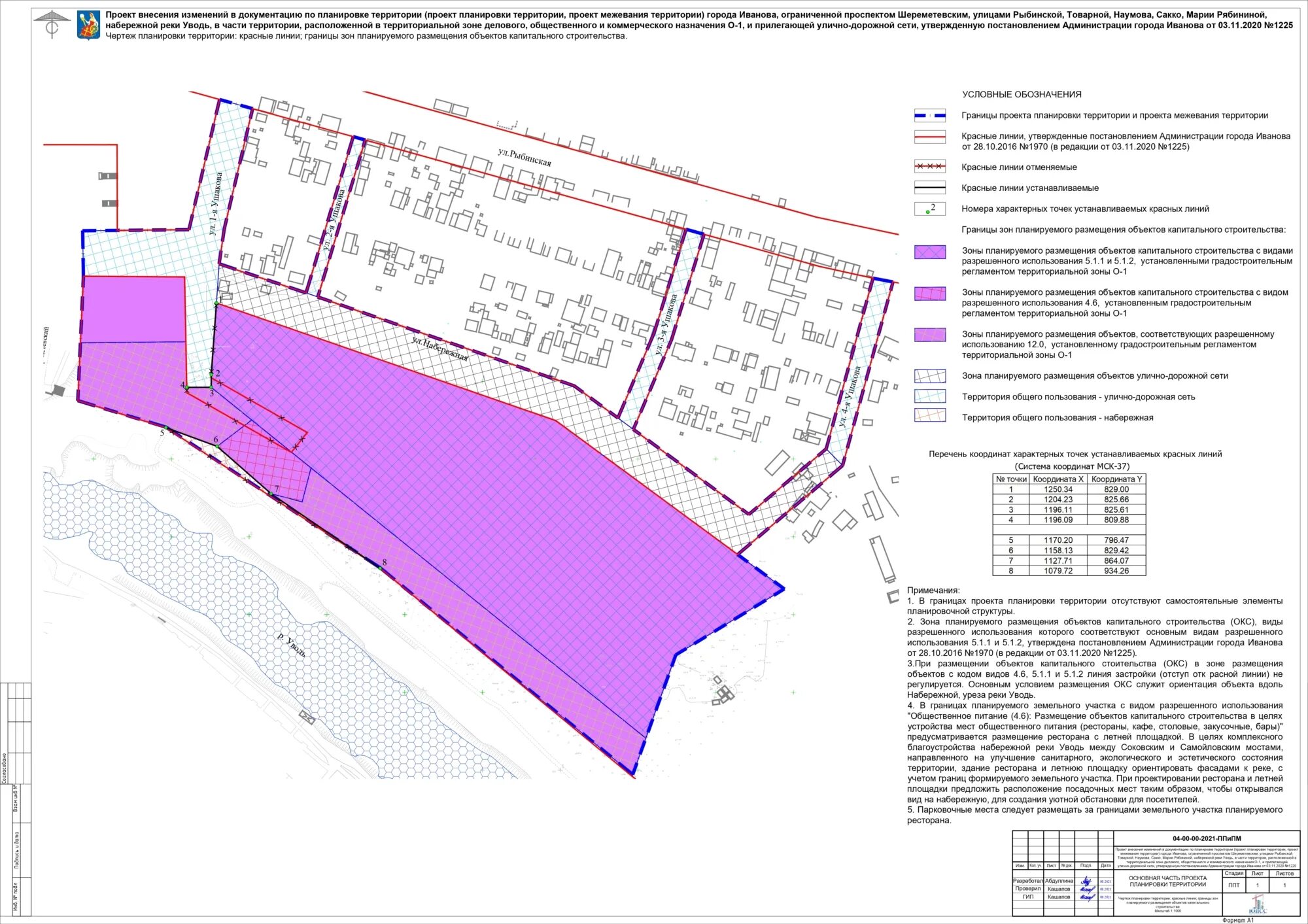Pick the street-road network zone hatch swatch
1308x924 pixels.
929,376
